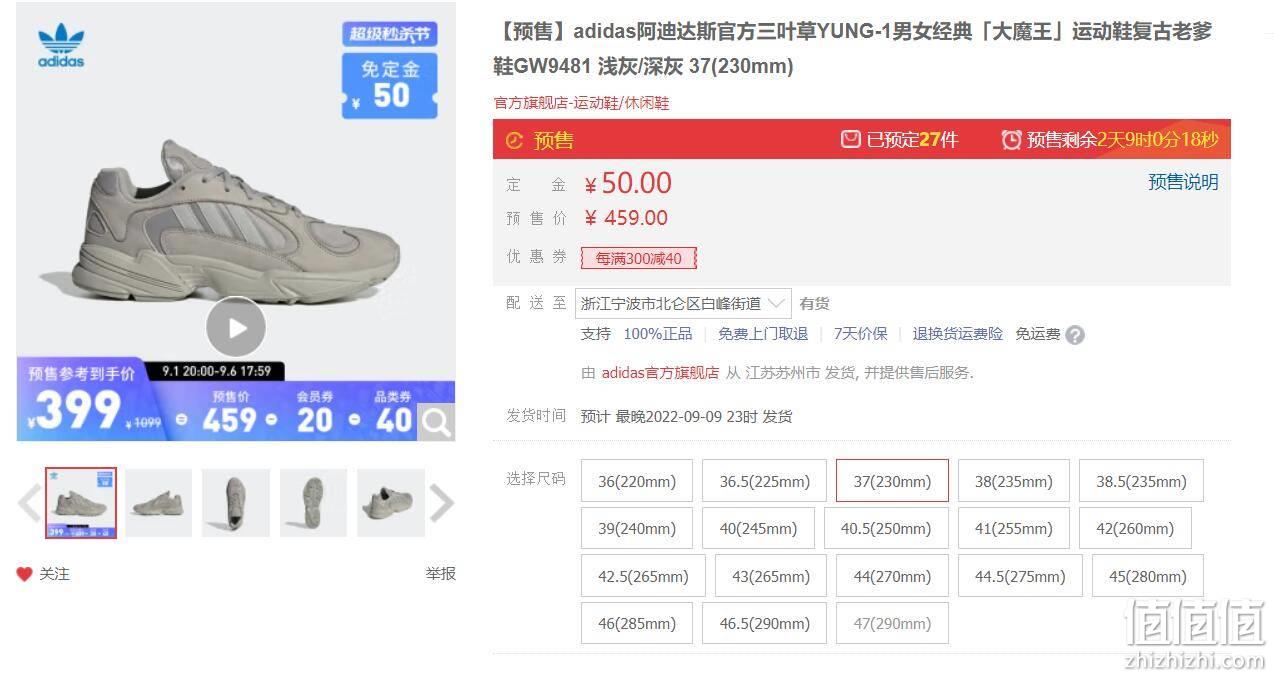Open adidas官方旗舰店 store link
The width and height of the screenshot is (1274, 678).
click(x=660, y=373)
